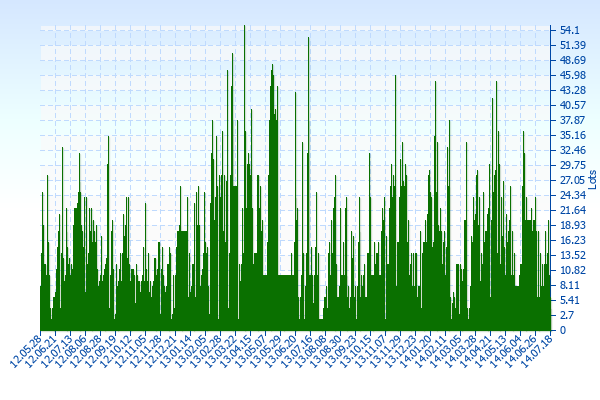Select the 12.09.19 date label

coord(101,351)
